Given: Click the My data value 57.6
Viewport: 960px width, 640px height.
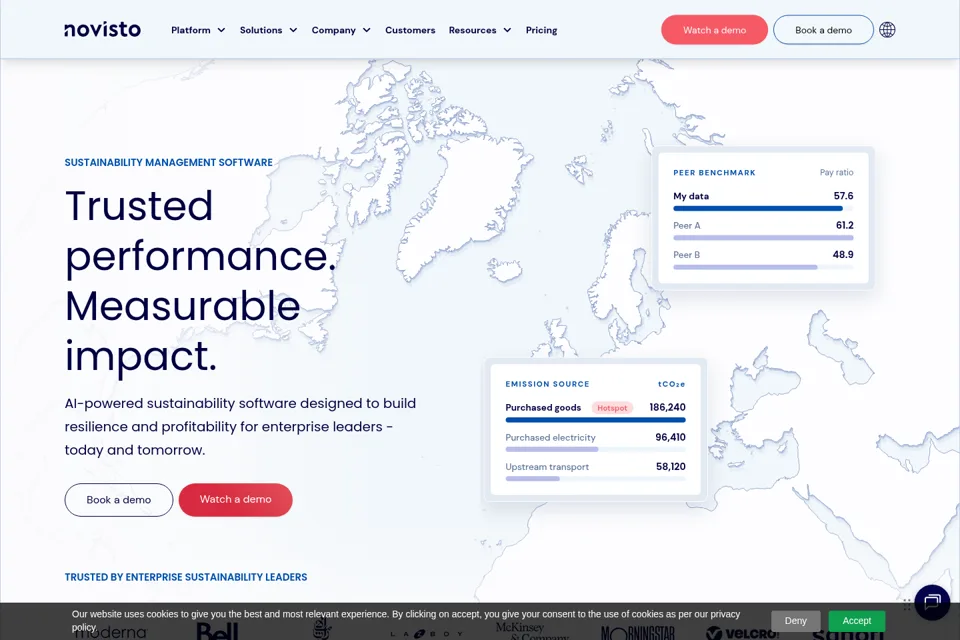Looking at the screenshot, I should tap(843, 196).
